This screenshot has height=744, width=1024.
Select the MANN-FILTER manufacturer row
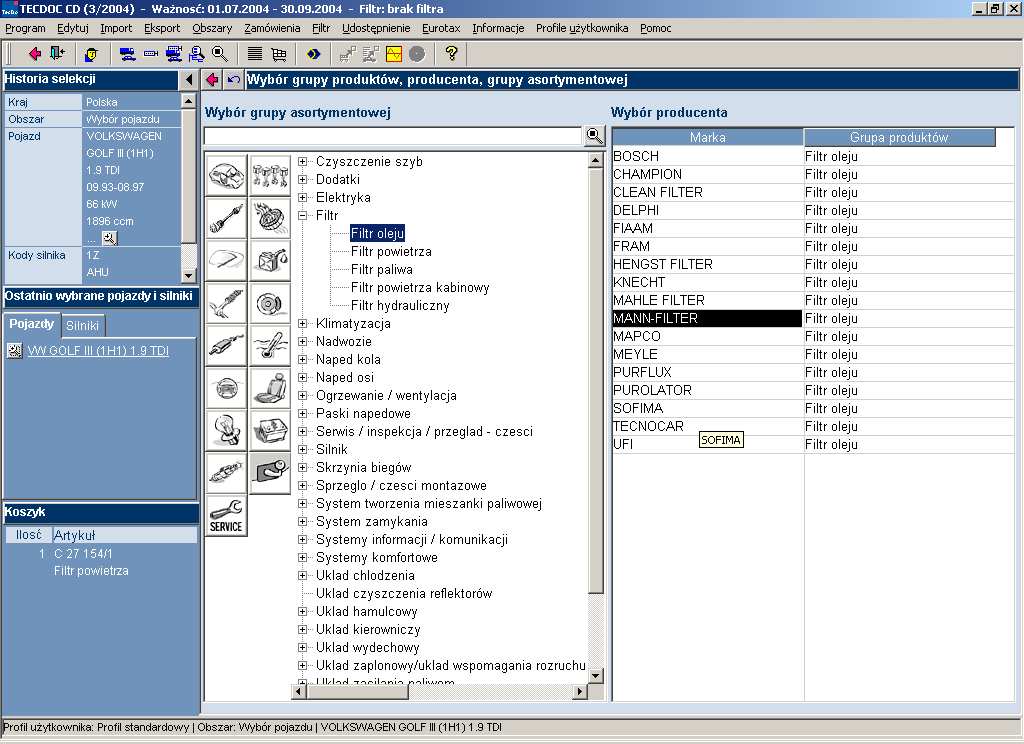[707, 318]
